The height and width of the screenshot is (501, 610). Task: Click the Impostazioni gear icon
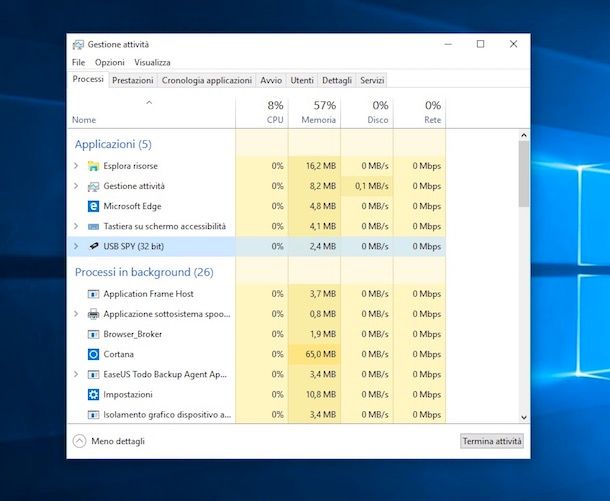pos(93,394)
